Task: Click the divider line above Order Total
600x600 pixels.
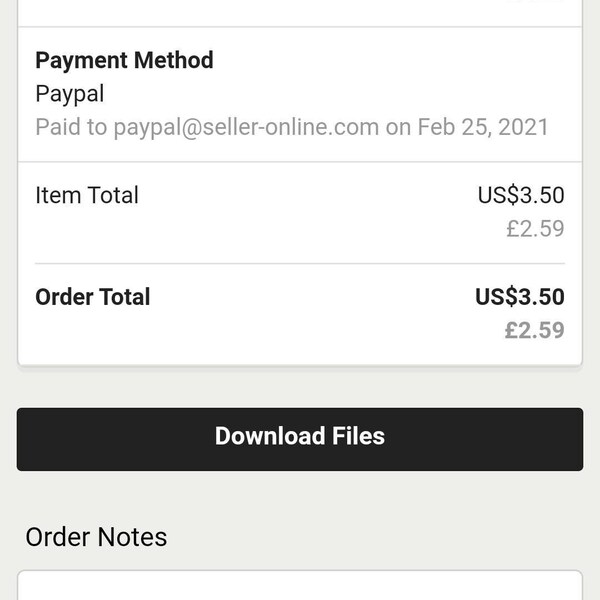Action: coord(300,264)
